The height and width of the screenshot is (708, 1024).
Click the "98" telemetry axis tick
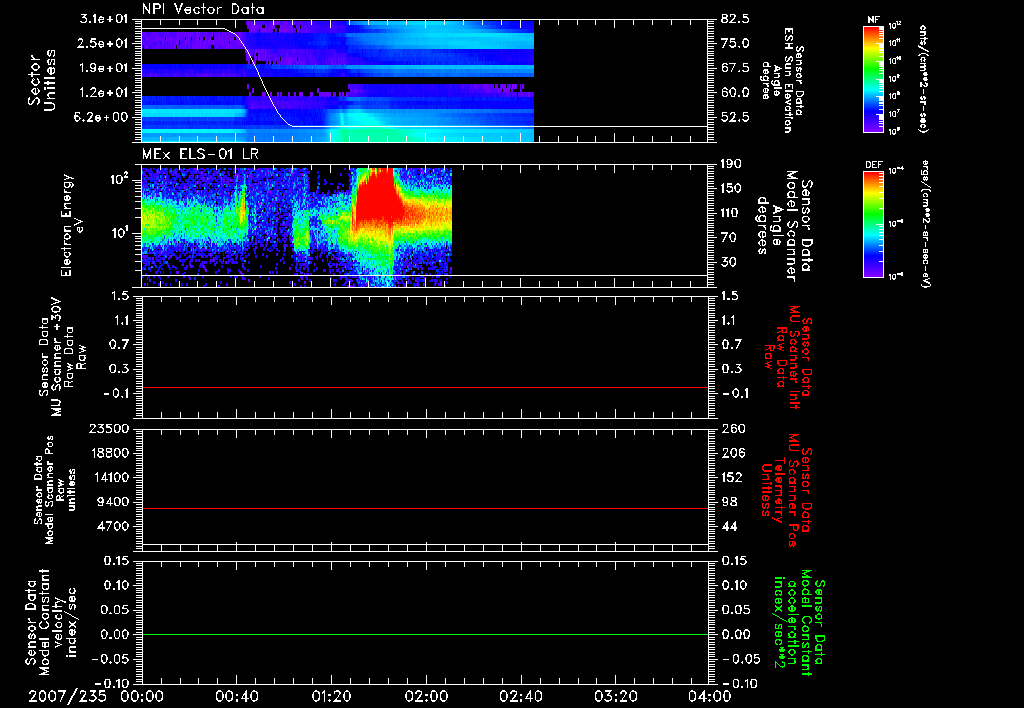pyautogui.click(x=729, y=502)
